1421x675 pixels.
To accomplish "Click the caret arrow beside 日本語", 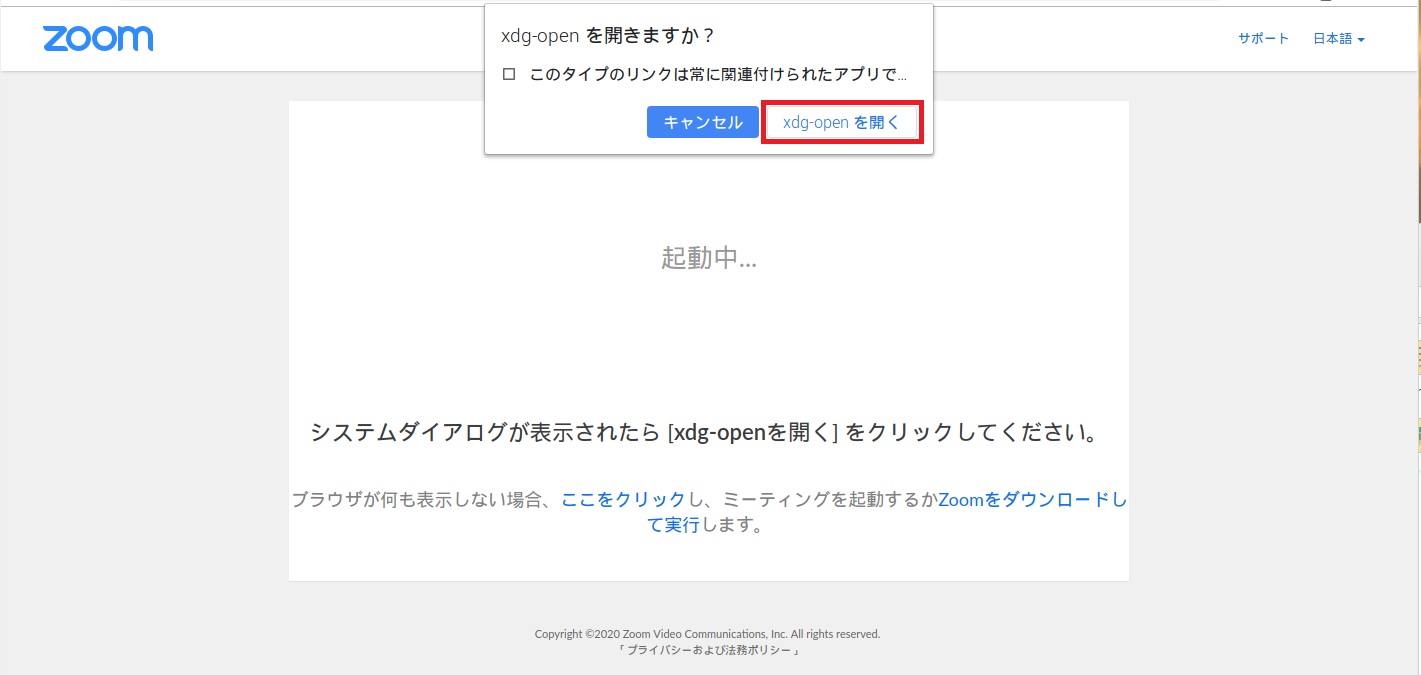I will coord(1361,40).
